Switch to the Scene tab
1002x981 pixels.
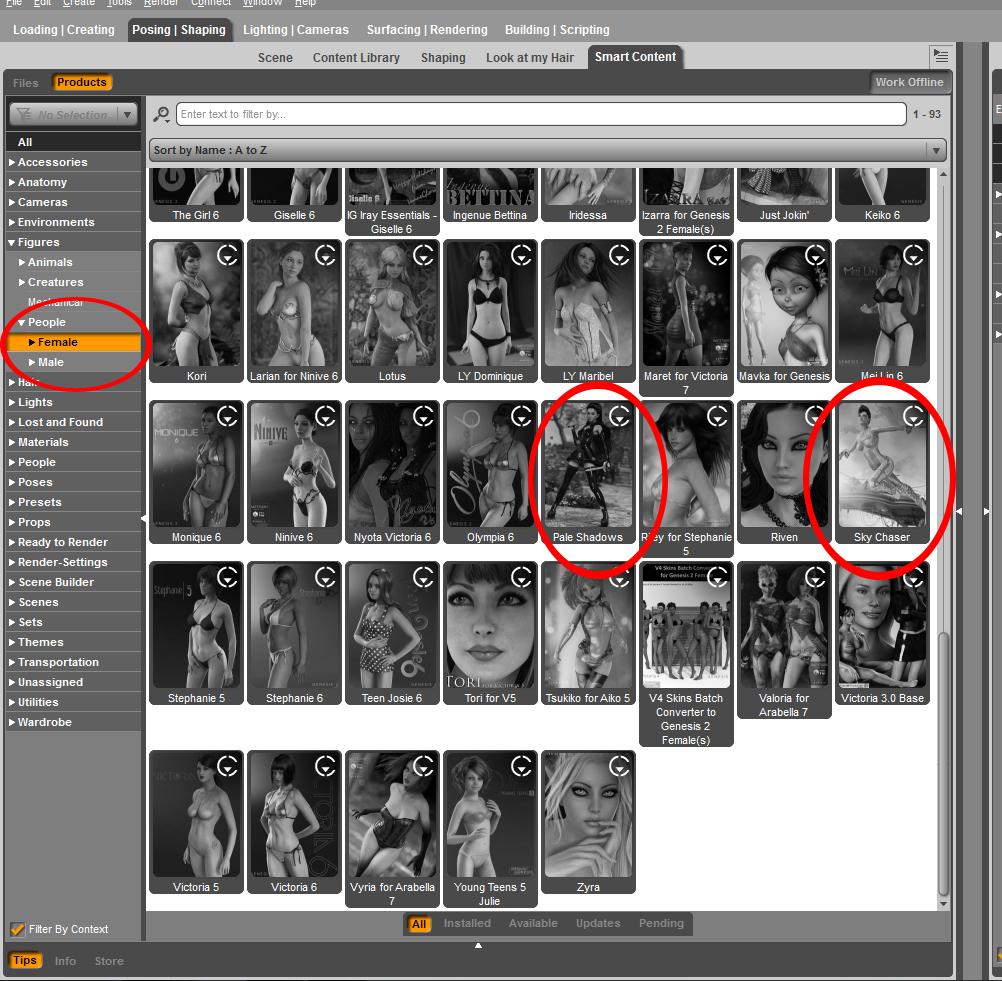pyautogui.click(x=275, y=58)
